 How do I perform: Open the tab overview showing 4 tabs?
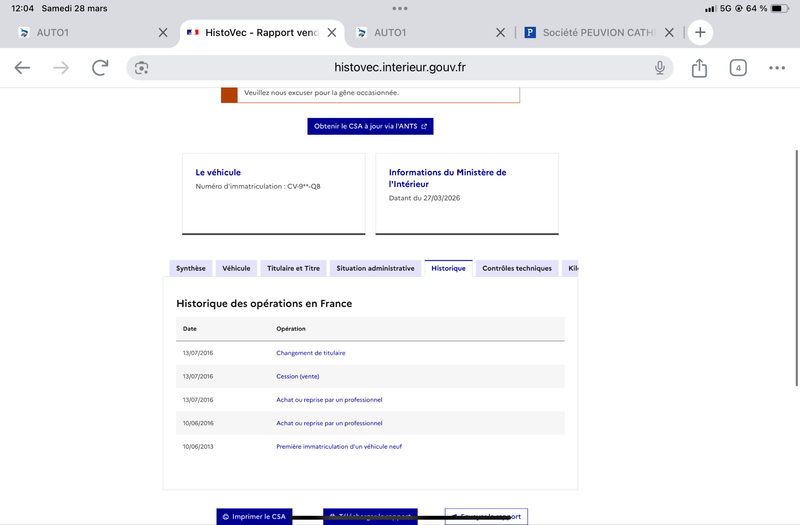click(x=738, y=67)
